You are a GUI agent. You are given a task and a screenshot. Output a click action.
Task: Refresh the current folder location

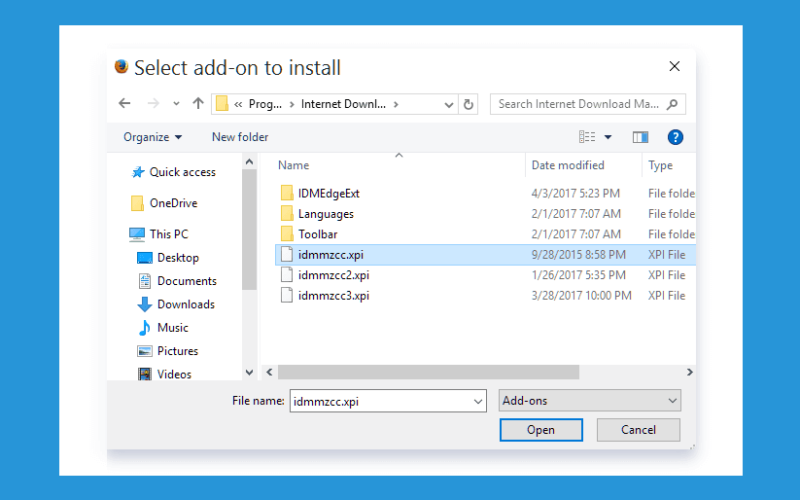tap(468, 105)
